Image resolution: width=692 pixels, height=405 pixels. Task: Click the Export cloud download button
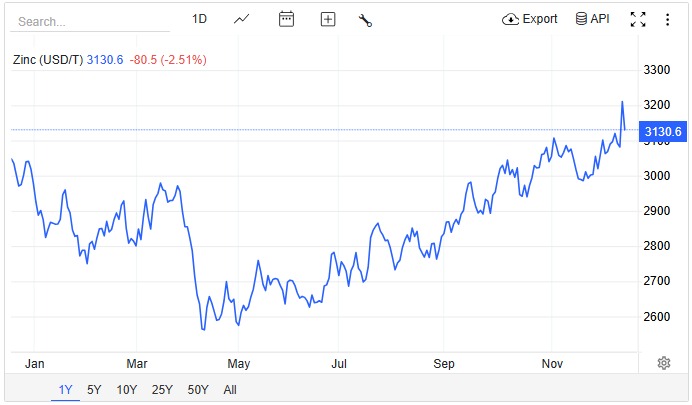tap(530, 19)
